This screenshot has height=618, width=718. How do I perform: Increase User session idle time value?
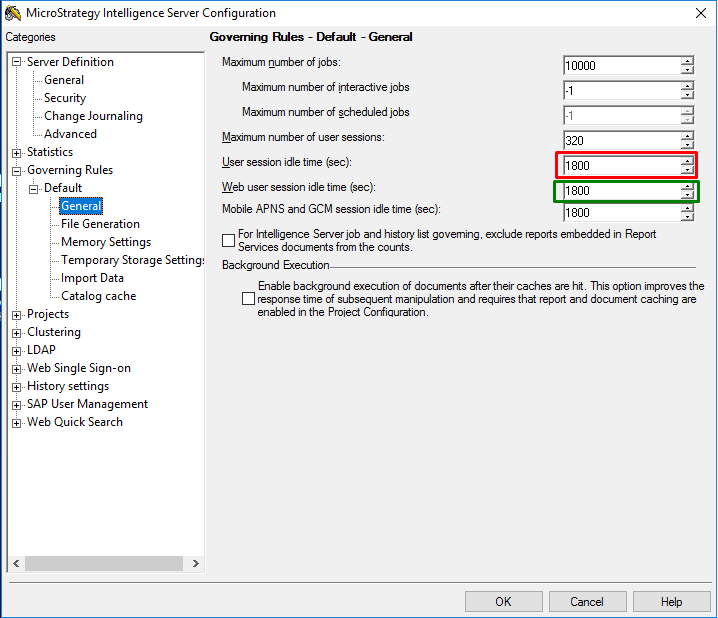point(687,161)
